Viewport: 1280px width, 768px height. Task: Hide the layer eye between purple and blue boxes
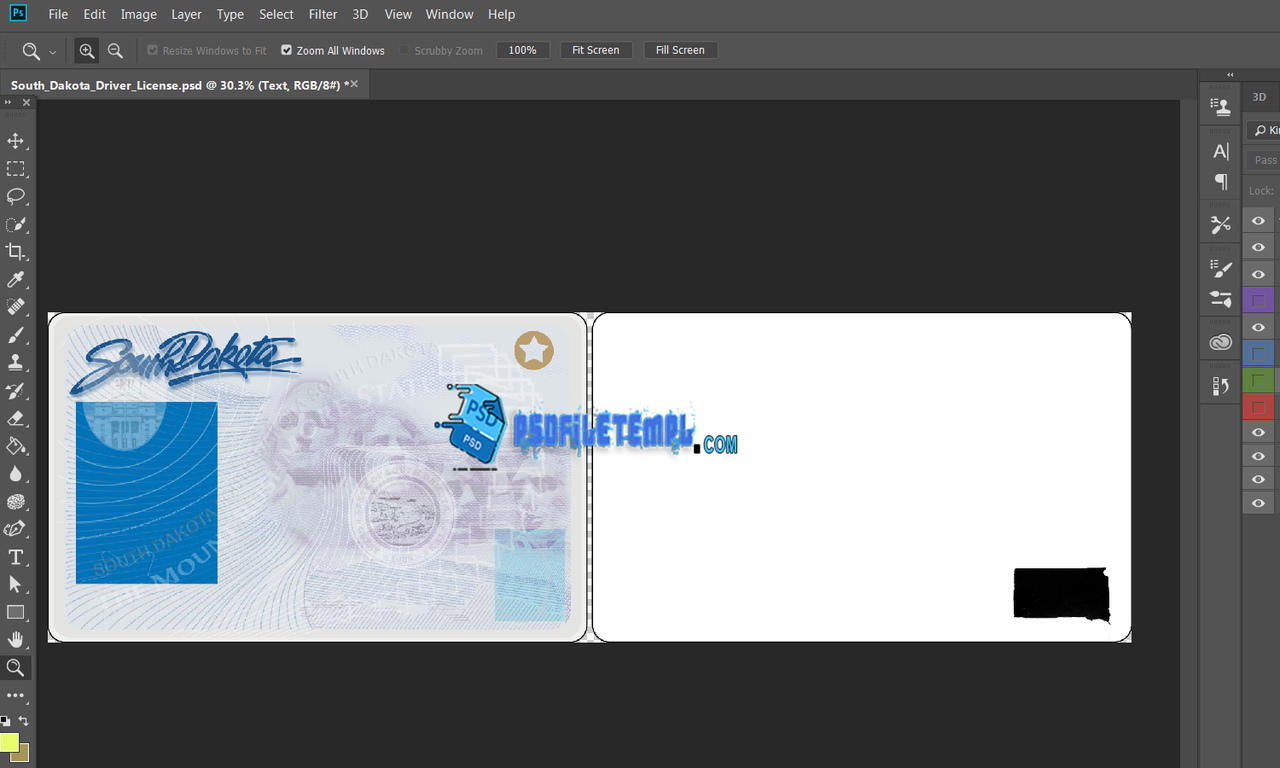coord(1258,327)
